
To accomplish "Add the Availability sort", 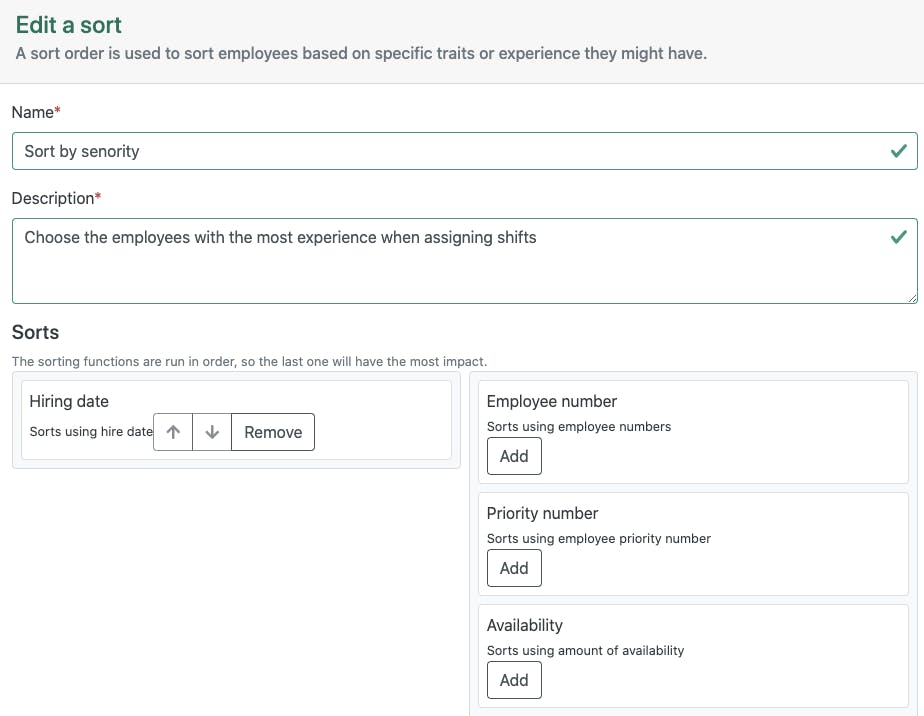I will point(514,680).
